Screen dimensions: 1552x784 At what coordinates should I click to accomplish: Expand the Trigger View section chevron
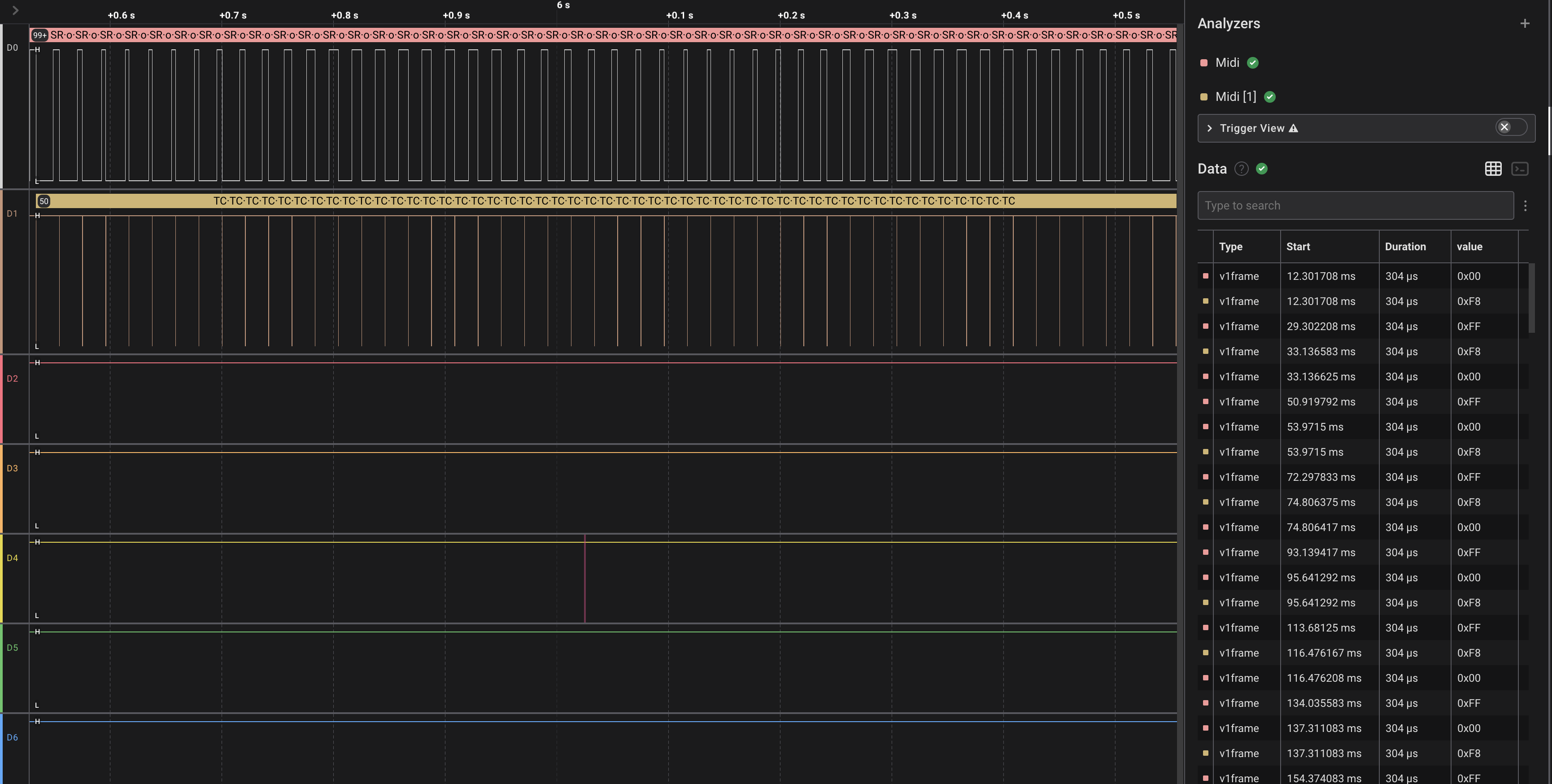tap(1209, 128)
